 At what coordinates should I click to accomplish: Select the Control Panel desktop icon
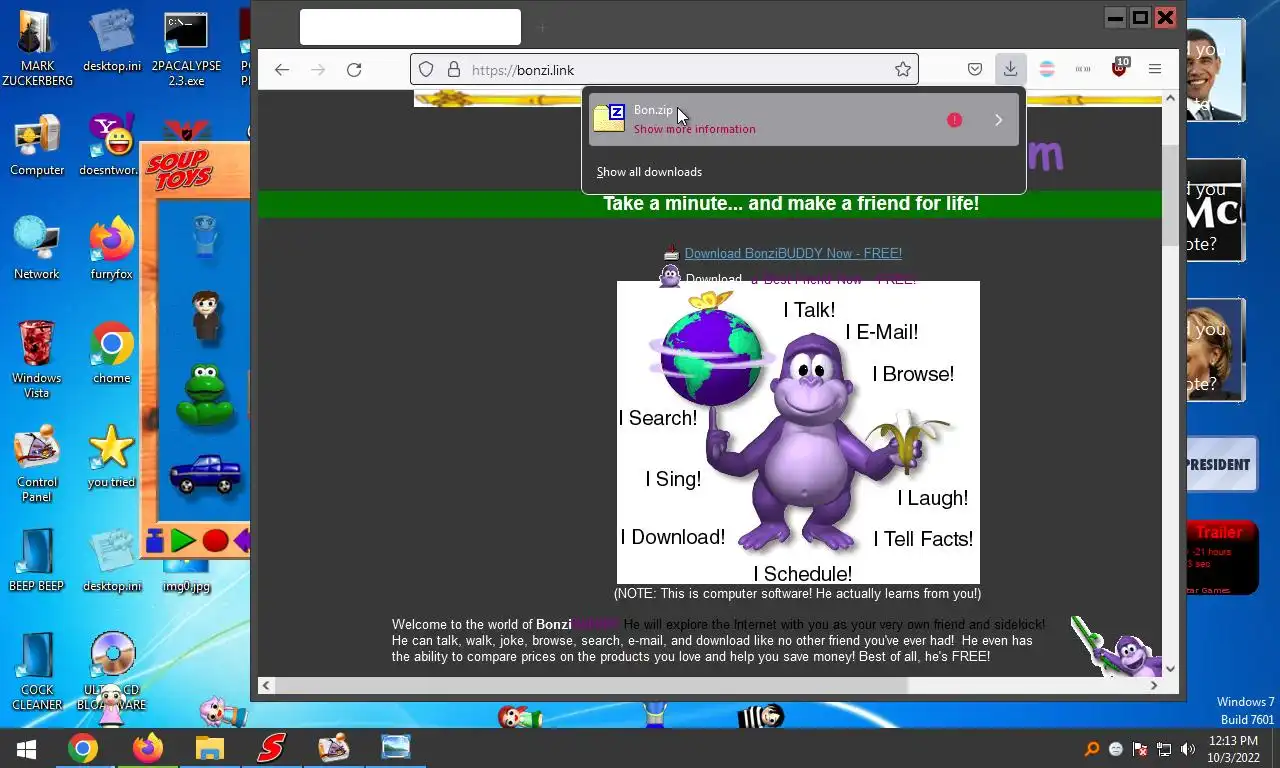point(37,464)
